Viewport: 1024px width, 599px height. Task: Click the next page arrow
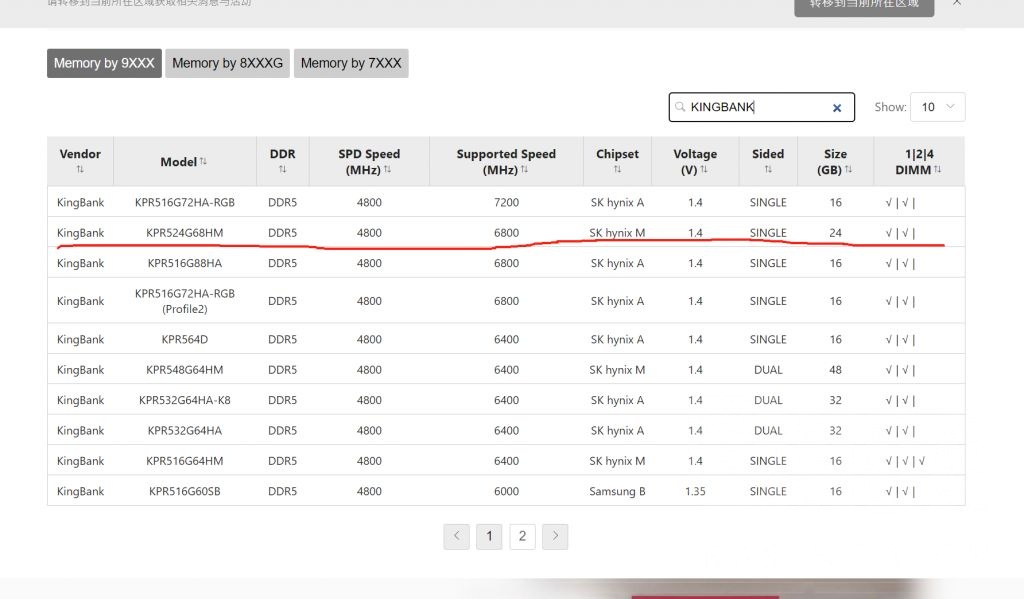coord(555,536)
